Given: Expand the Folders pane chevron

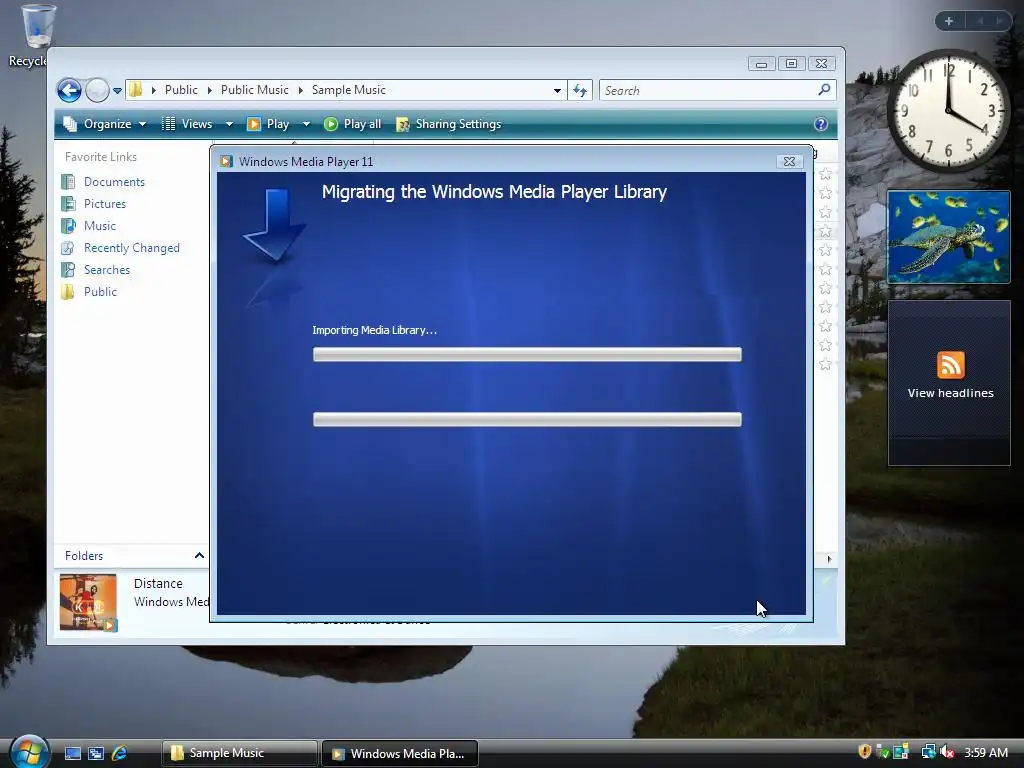Looking at the screenshot, I should click(x=199, y=556).
